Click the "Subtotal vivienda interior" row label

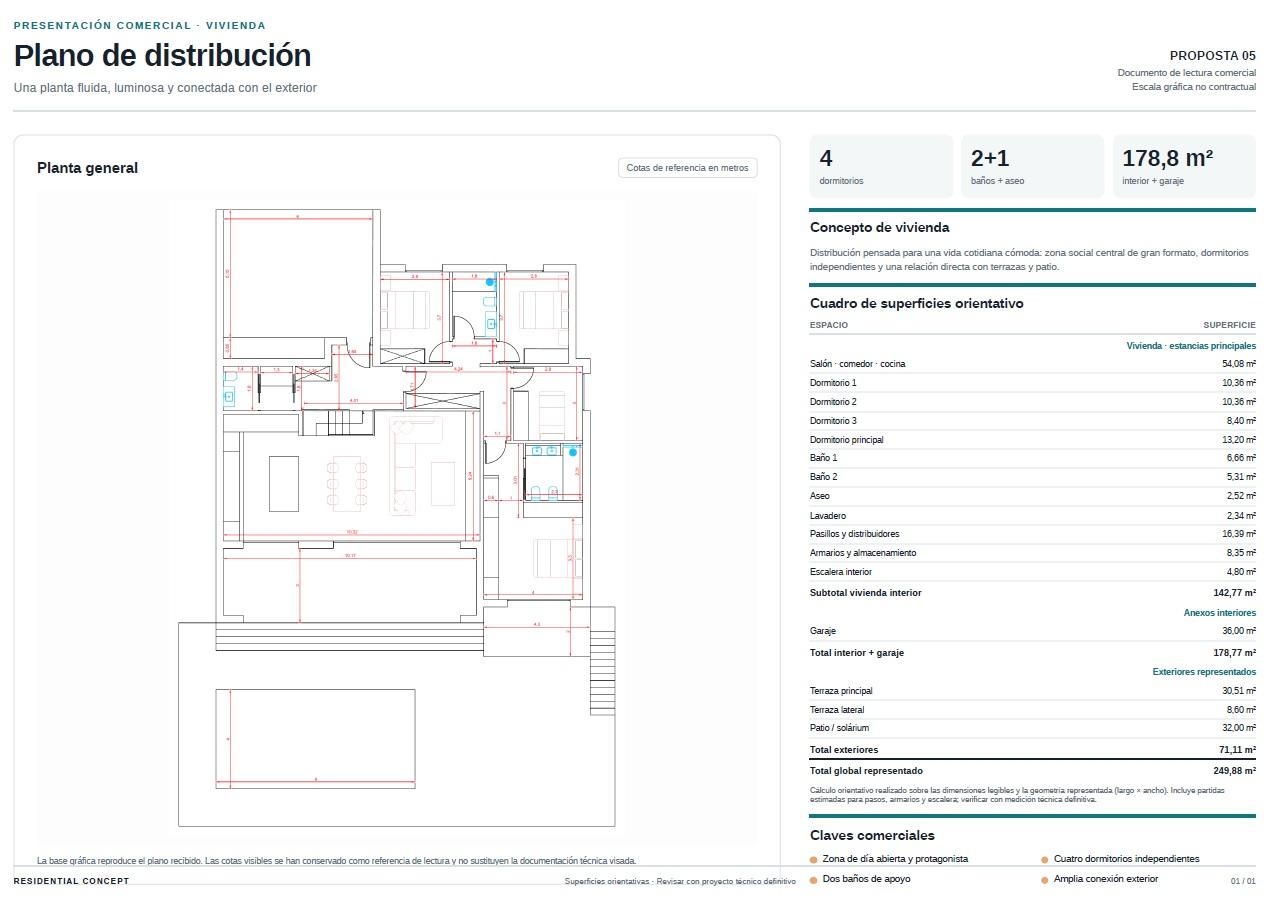click(x=865, y=593)
